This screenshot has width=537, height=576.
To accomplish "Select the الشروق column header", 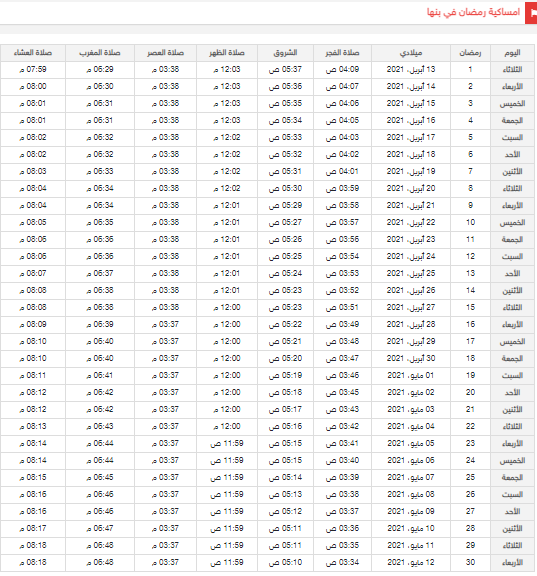I will (x=285, y=53).
